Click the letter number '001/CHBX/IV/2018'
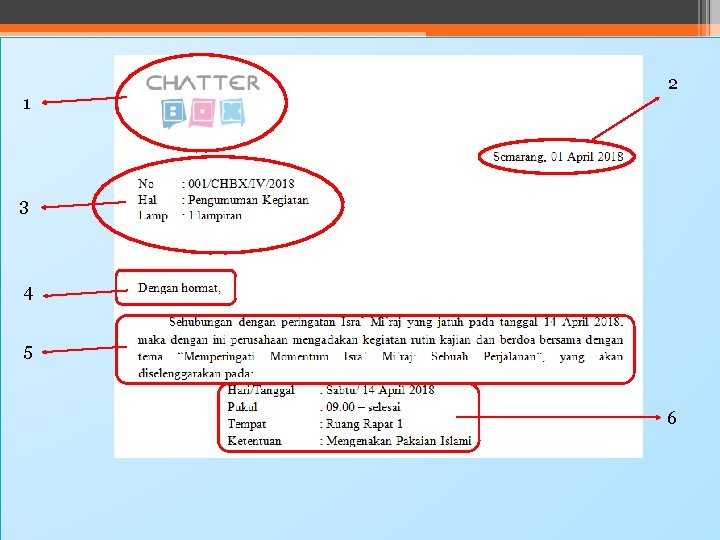Viewport: 720px width, 540px height. coord(241,184)
